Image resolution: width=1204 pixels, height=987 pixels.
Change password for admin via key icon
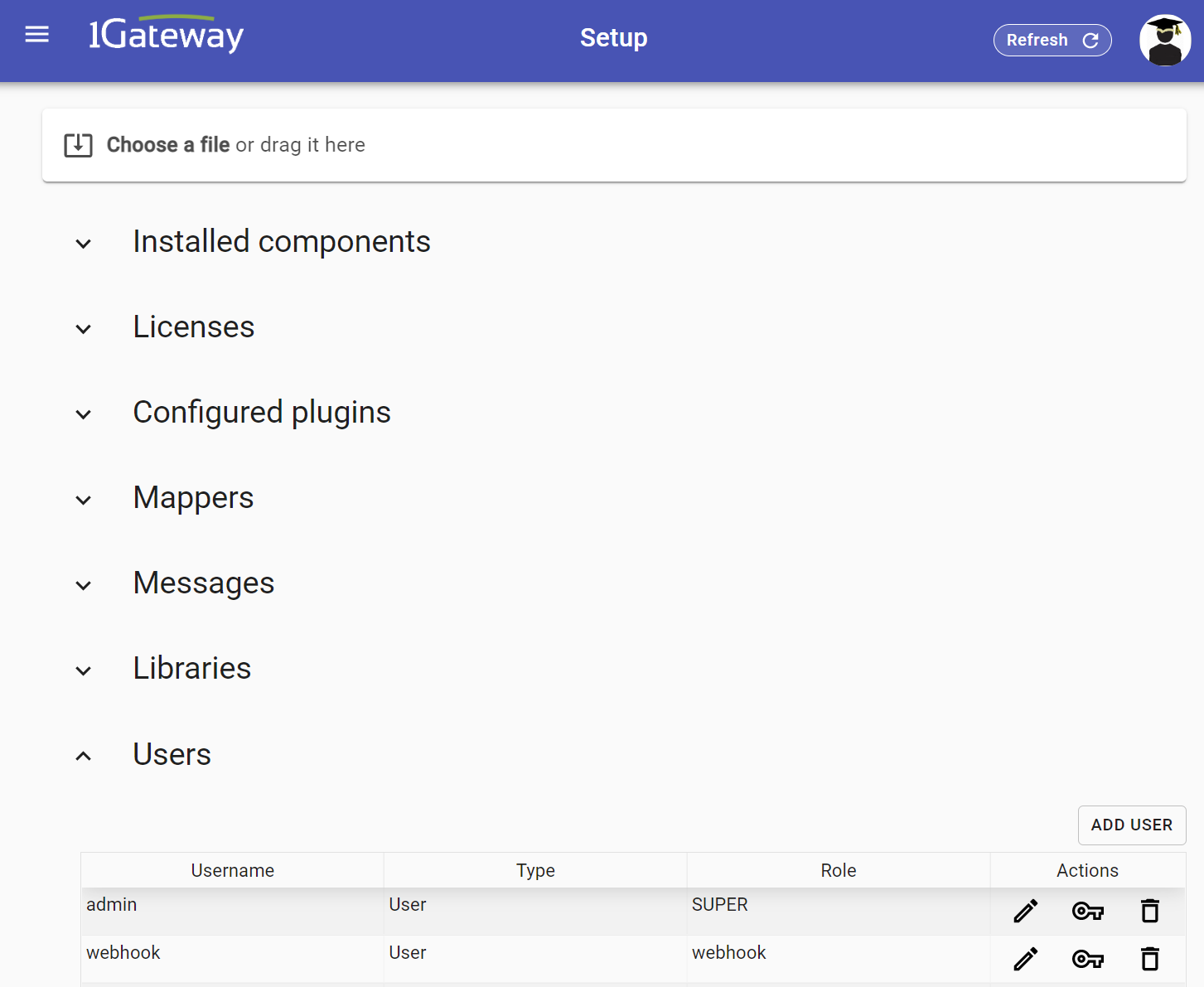[x=1087, y=911]
